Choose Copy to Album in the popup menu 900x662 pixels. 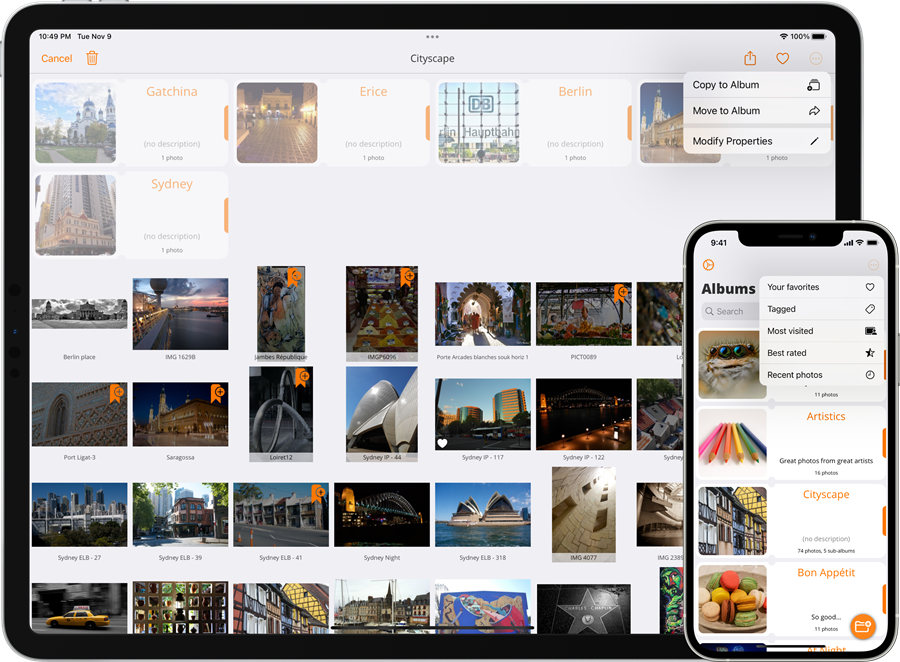point(757,85)
